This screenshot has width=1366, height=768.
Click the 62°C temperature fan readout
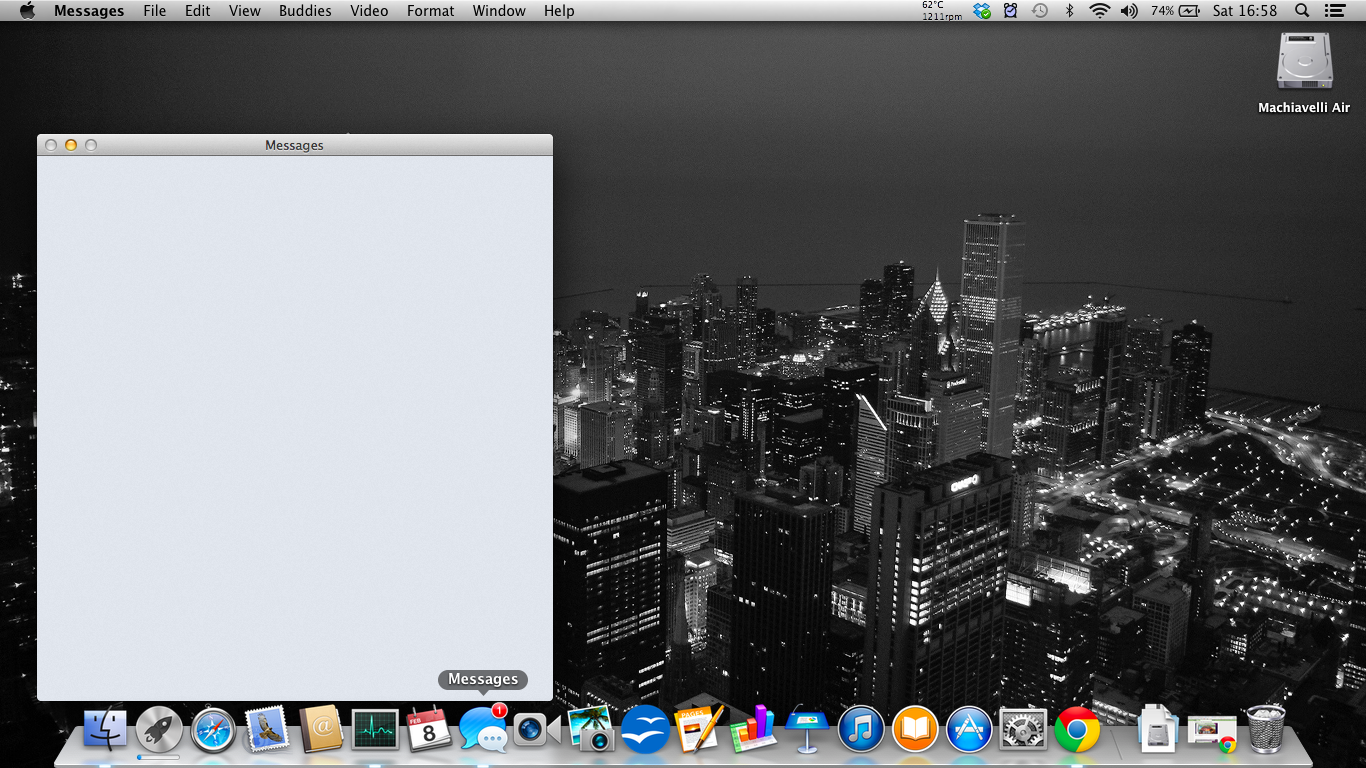click(941, 11)
